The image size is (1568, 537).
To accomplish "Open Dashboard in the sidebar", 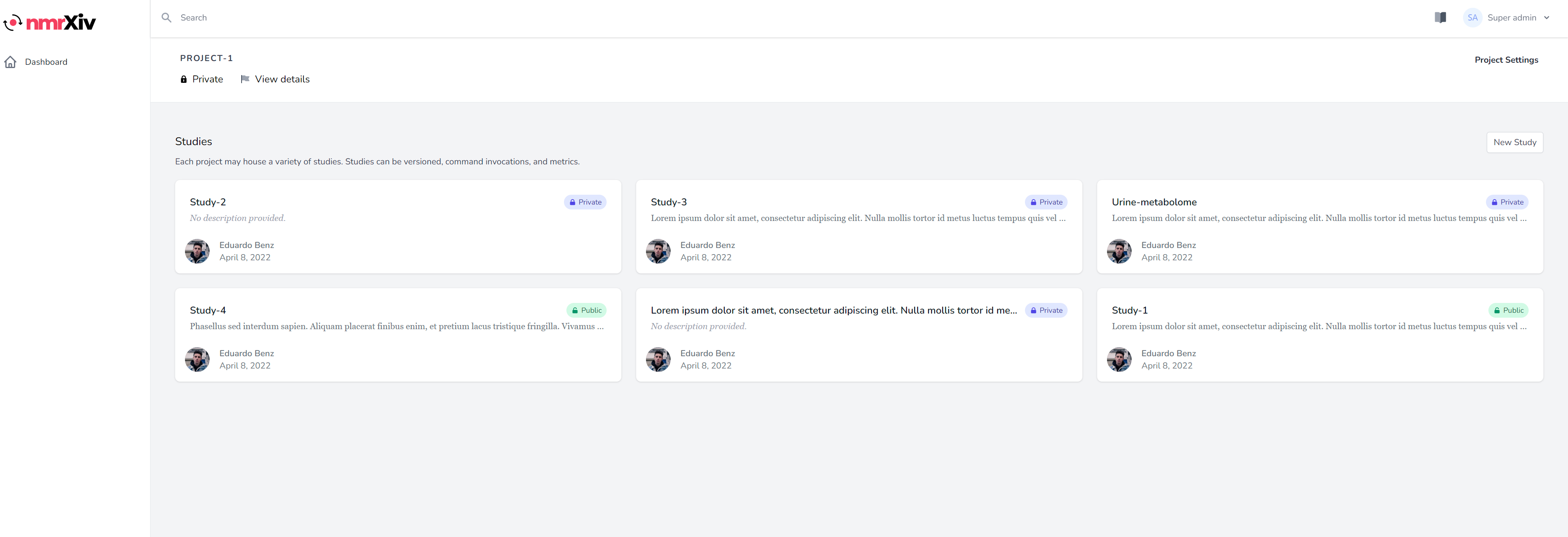I will point(46,62).
